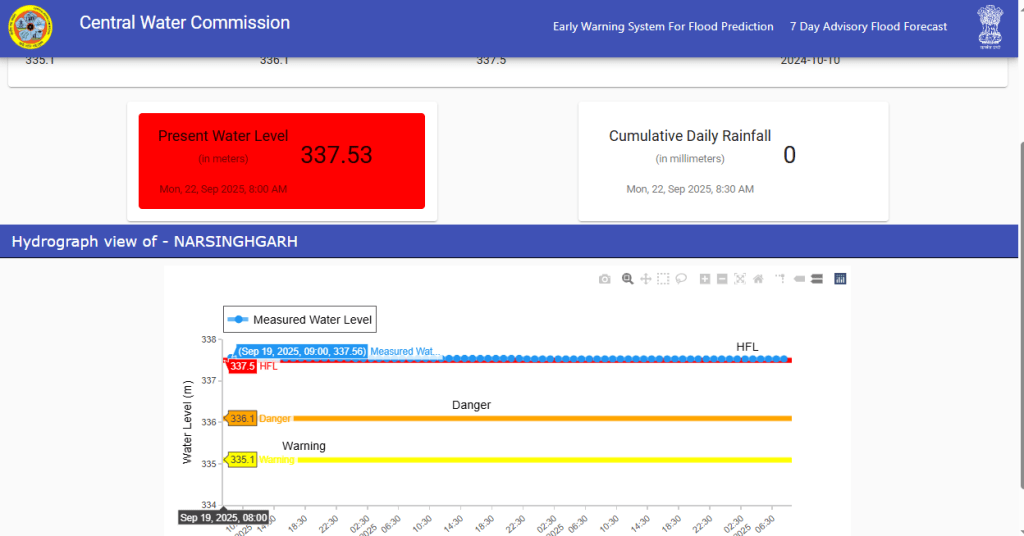Click the Zoom Out minus icon
1024x536 pixels.
[722, 279]
